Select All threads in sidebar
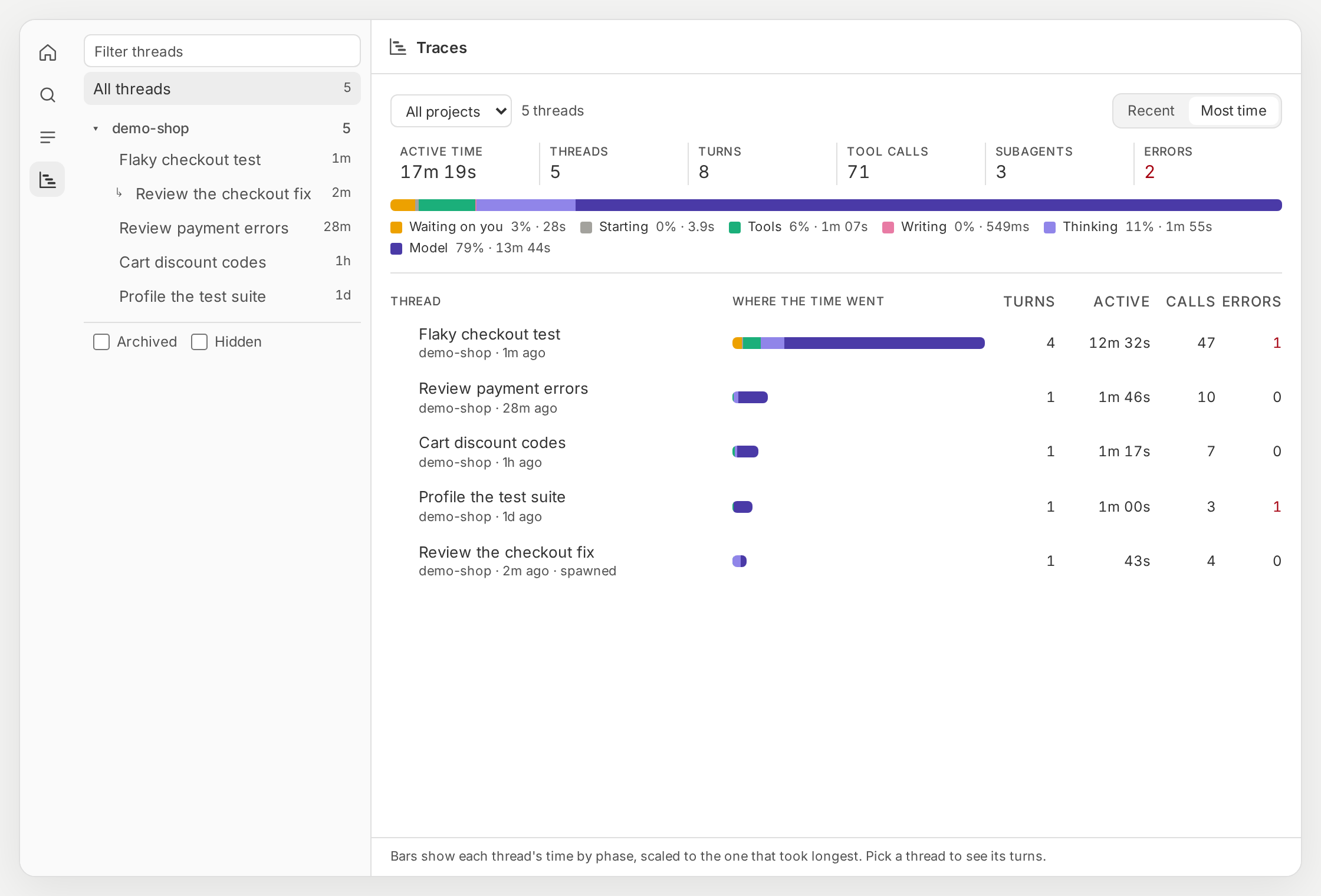 (x=222, y=89)
